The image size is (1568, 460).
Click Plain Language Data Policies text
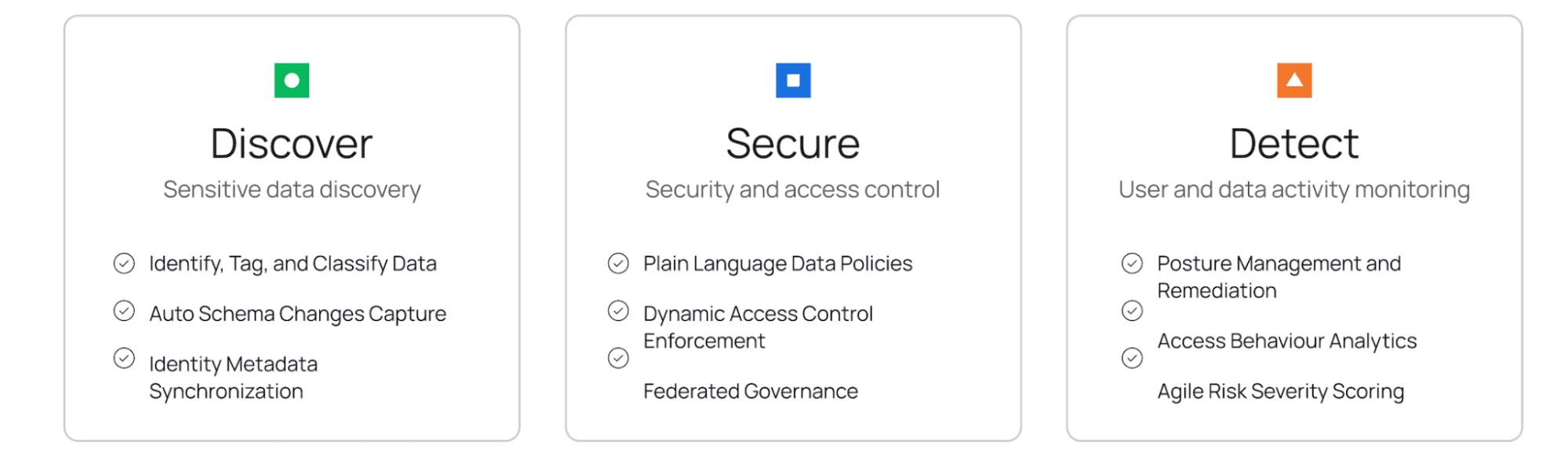[x=778, y=264]
